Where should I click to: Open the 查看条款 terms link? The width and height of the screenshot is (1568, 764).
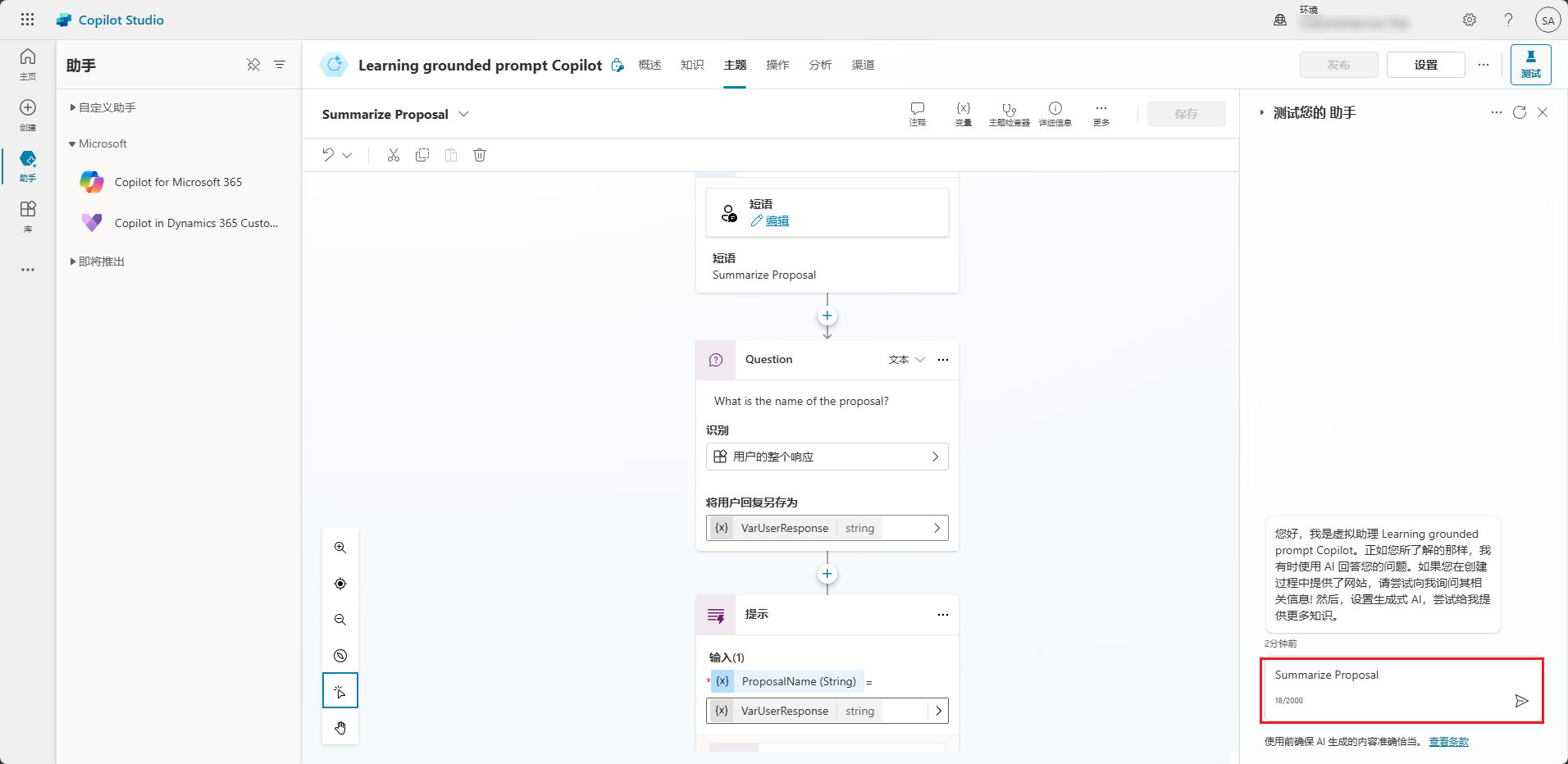1449,742
